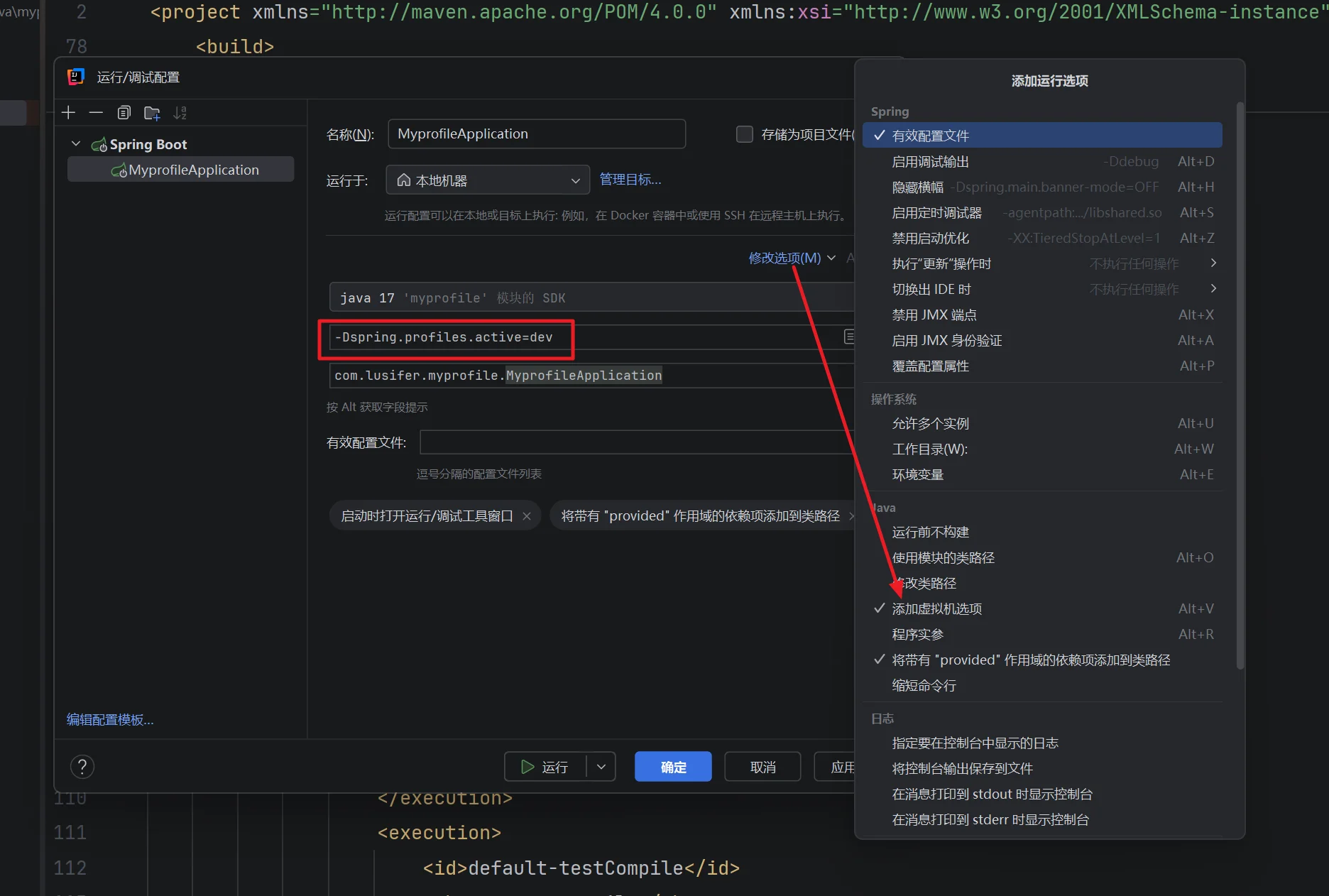
Task: Select 工作目录(W) option
Action: [1042, 449]
